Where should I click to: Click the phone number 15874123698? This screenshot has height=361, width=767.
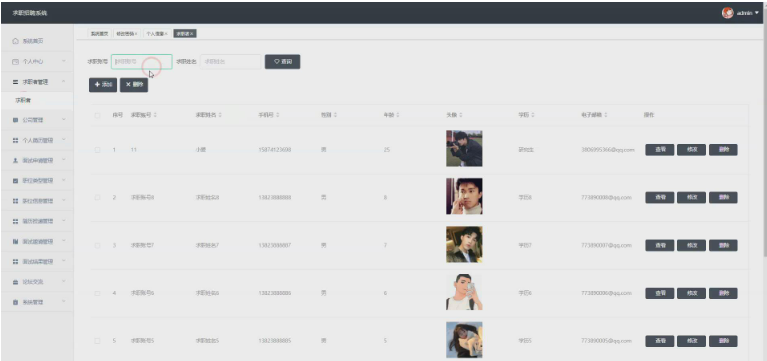click(x=274, y=150)
